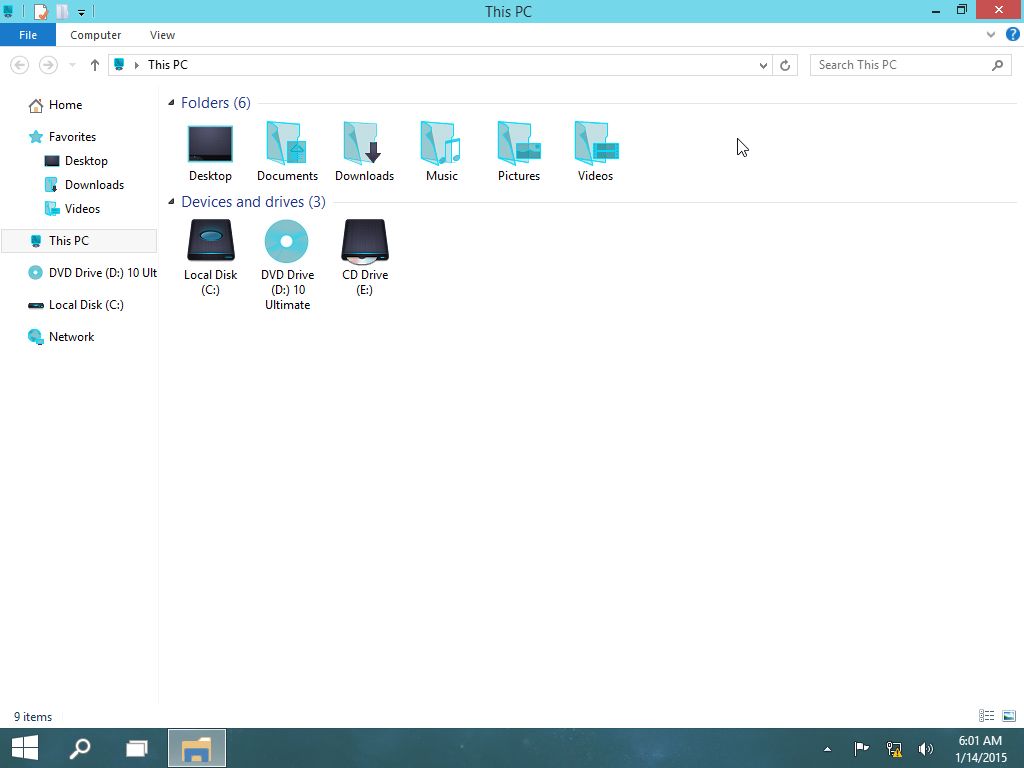Click the Forward navigation arrow
Viewport: 1024px width, 768px height.
48,65
